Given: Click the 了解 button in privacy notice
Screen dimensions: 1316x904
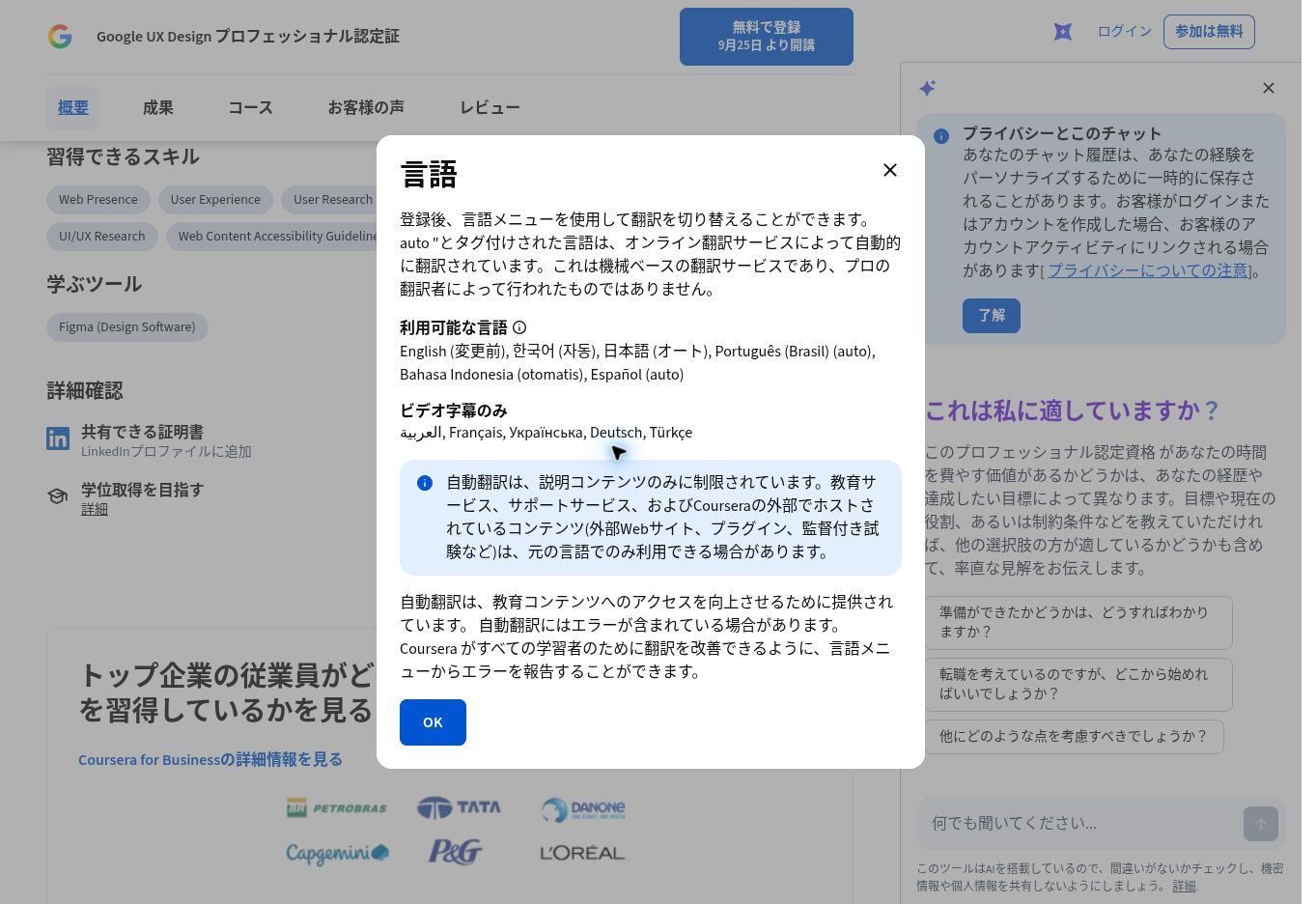Looking at the screenshot, I should pyautogui.click(x=992, y=316).
